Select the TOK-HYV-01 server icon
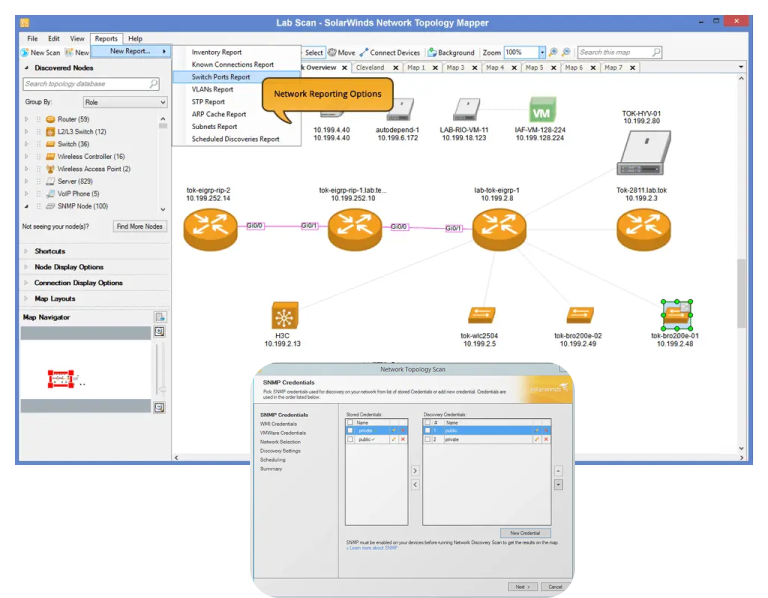The image size is (768, 598). 643,153
